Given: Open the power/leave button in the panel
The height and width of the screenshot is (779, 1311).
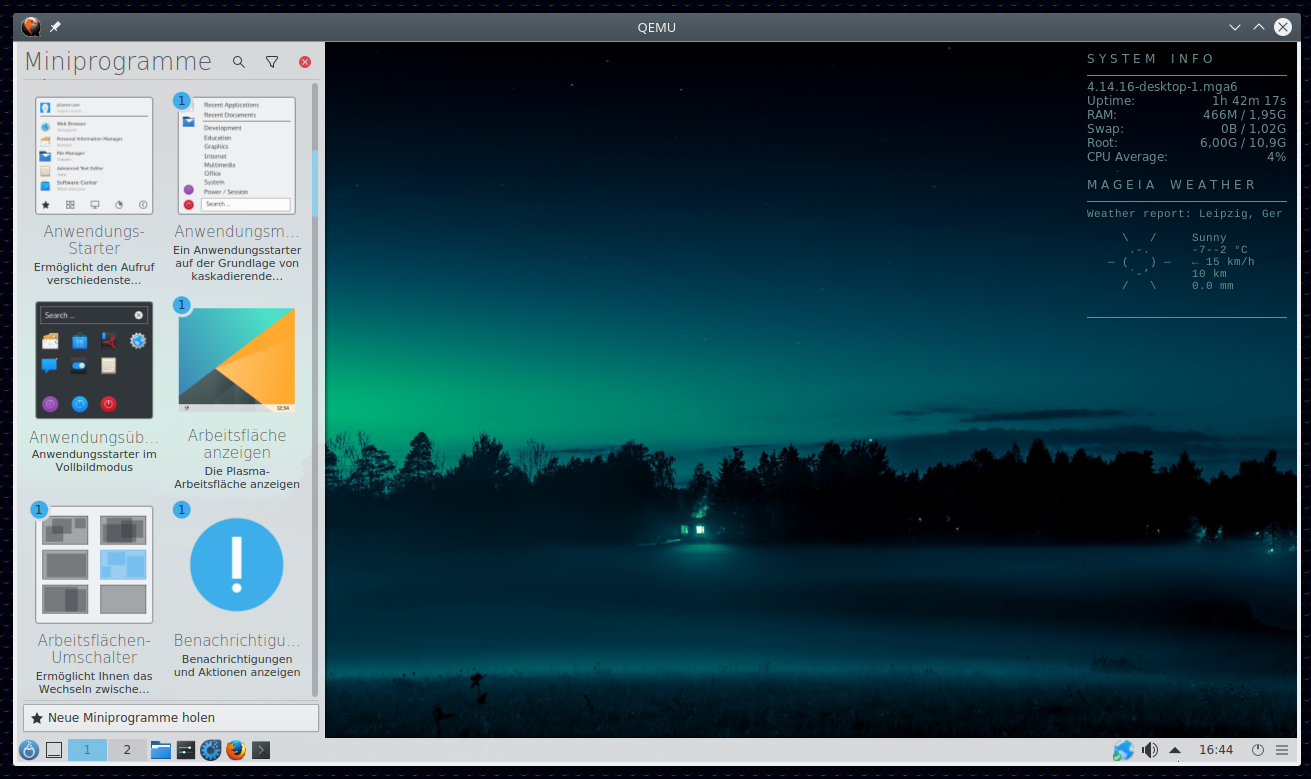Looking at the screenshot, I should [x=1258, y=750].
